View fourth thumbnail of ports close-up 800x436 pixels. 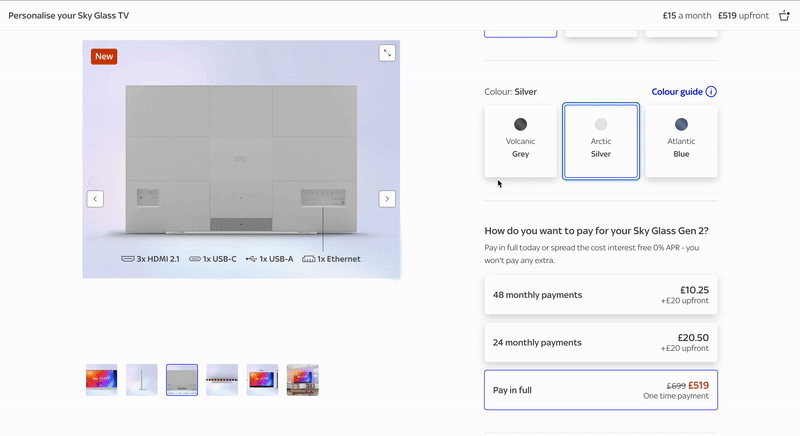pos(222,380)
